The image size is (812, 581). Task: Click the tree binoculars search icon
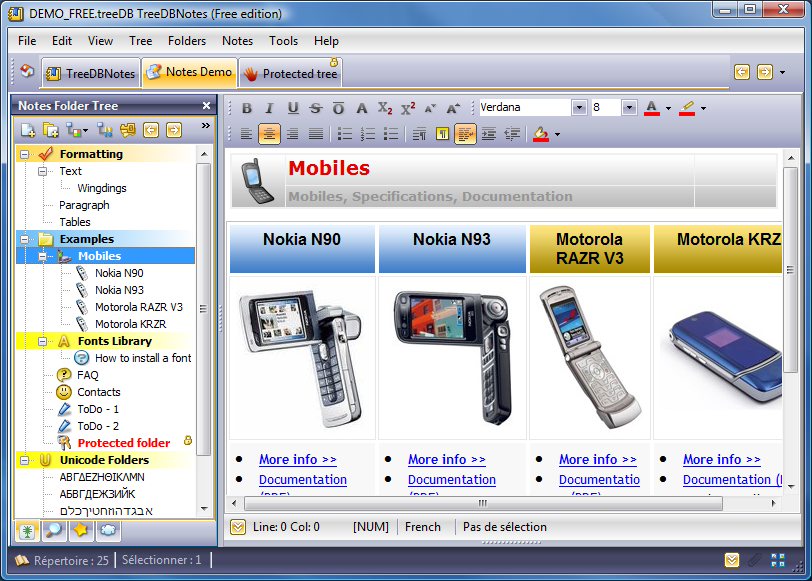[x=105, y=130]
